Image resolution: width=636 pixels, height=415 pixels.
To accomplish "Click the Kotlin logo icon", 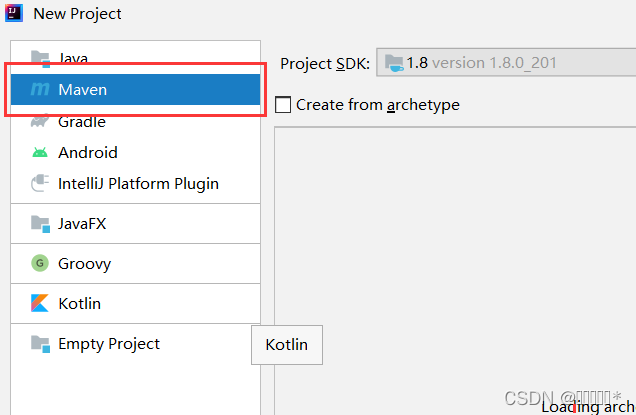I will (40, 303).
